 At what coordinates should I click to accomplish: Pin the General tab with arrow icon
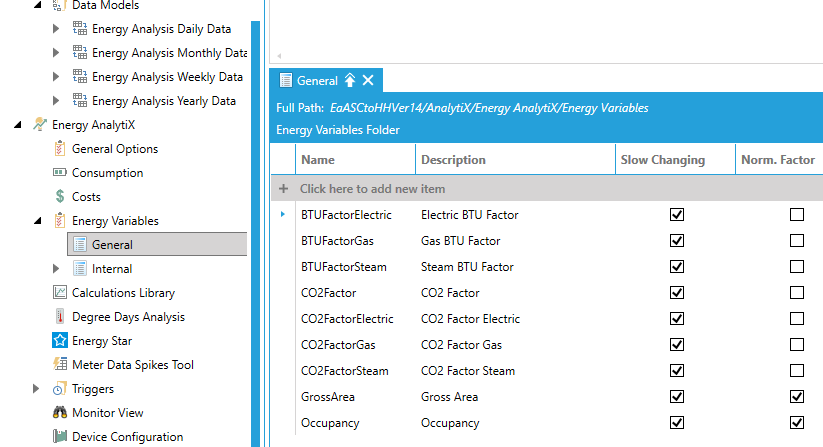350,81
